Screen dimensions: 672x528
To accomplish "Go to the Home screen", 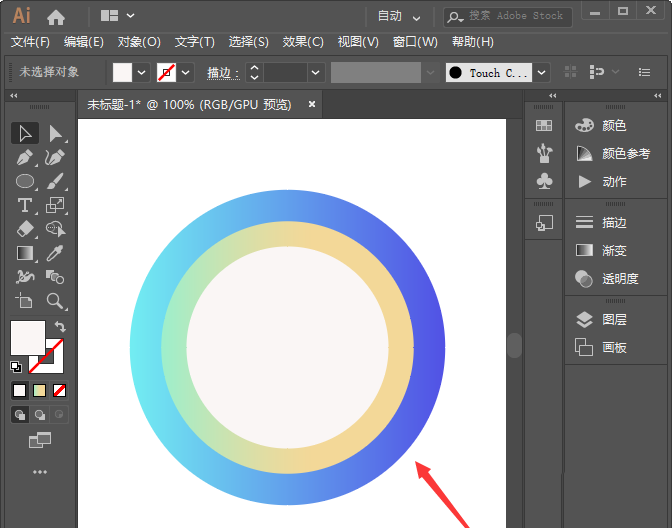I will pyautogui.click(x=56, y=17).
